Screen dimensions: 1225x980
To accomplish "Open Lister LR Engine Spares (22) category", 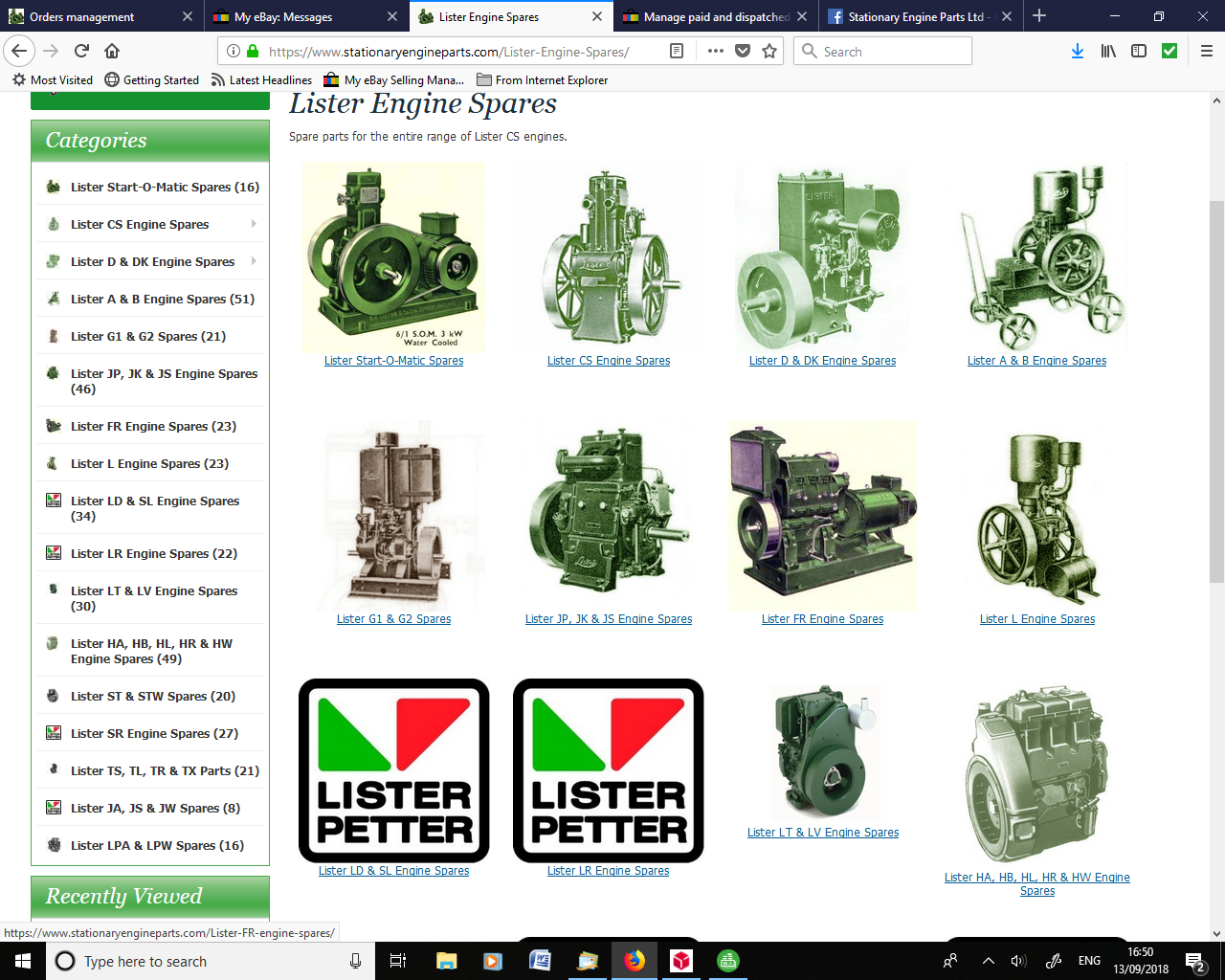I will point(154,553).
